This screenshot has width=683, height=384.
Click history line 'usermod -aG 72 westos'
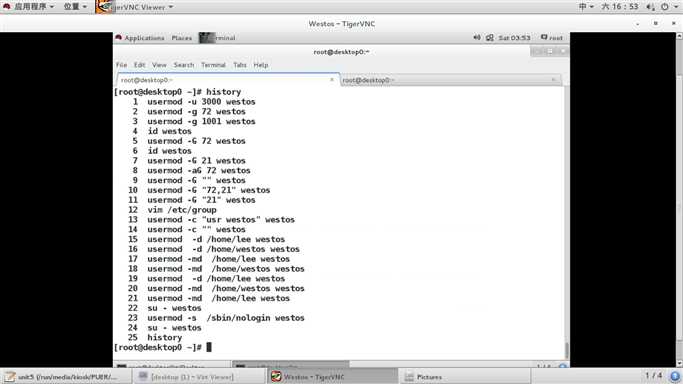[199, 171]
